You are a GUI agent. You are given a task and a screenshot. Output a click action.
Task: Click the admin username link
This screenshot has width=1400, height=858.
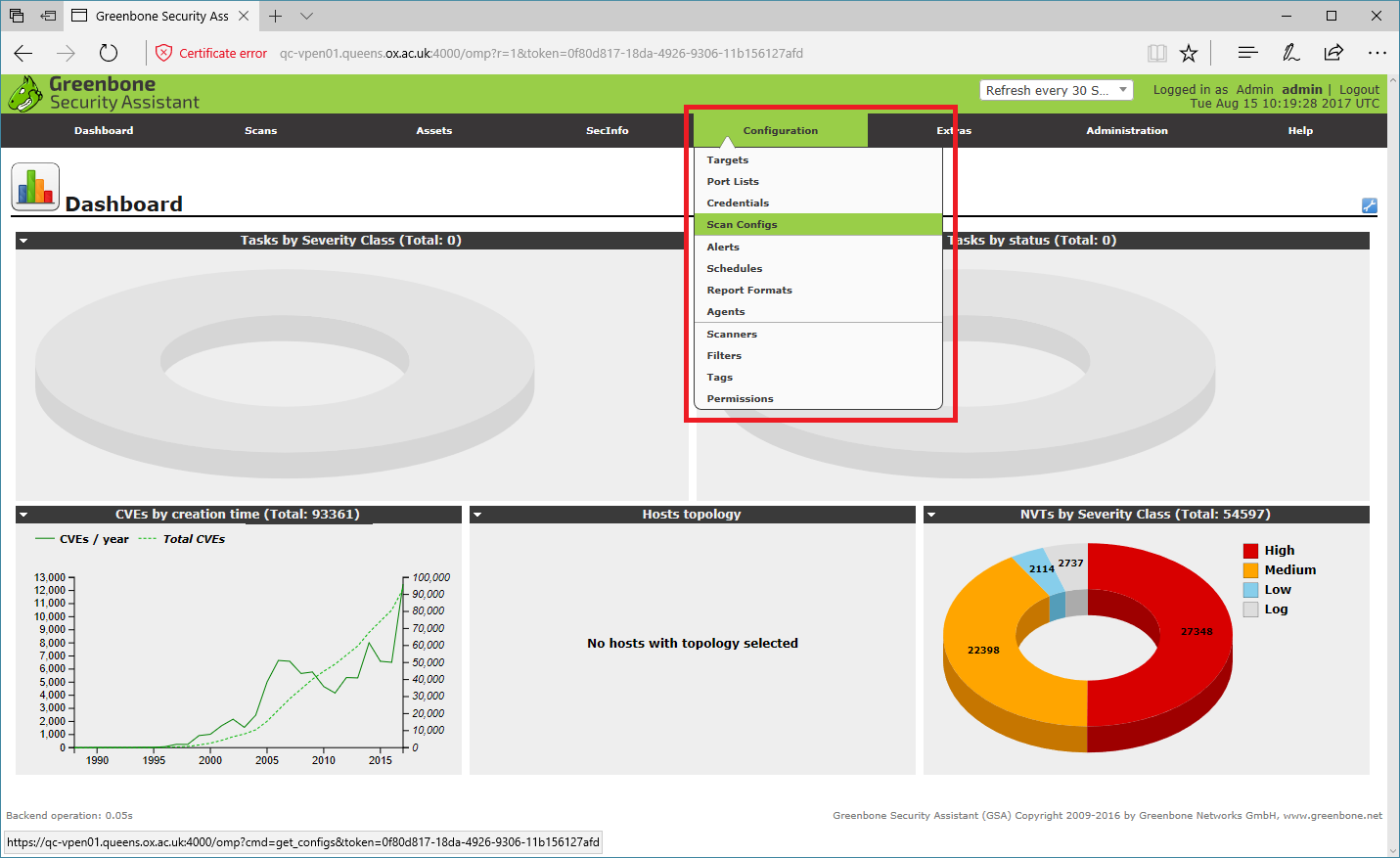[x=1301, y=89]
